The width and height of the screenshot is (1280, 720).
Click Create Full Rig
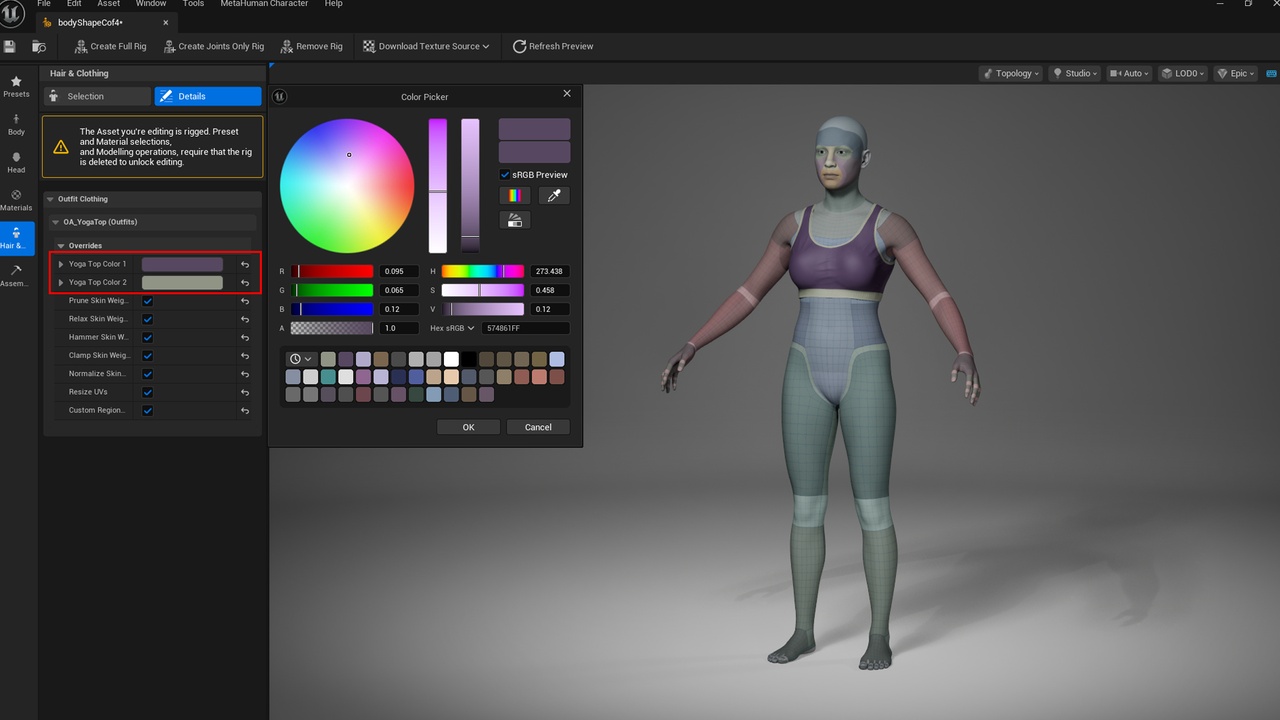(110, 46)
